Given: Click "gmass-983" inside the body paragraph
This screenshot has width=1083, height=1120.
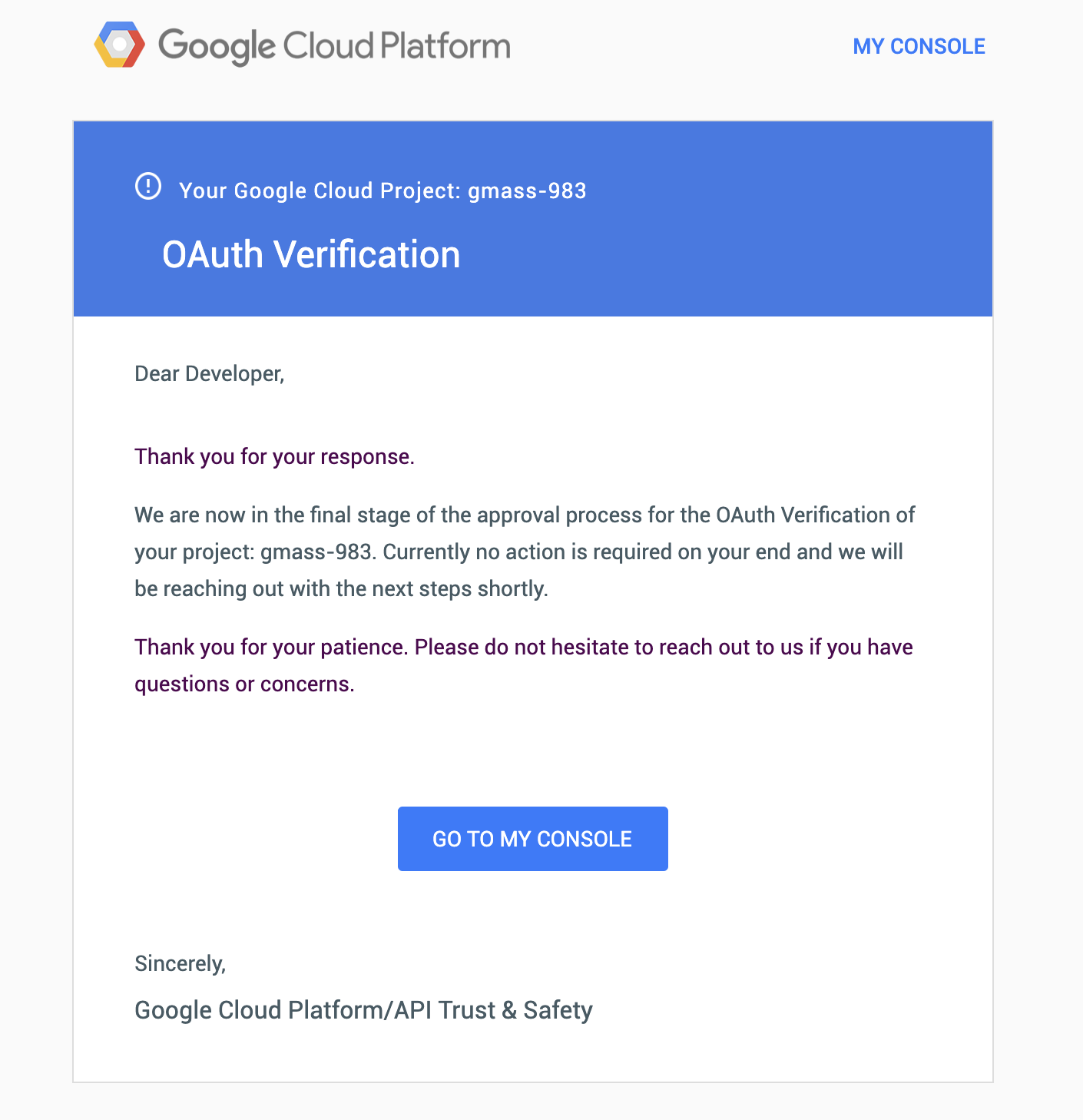Looking at the screenshot, I should pos(316,552).
